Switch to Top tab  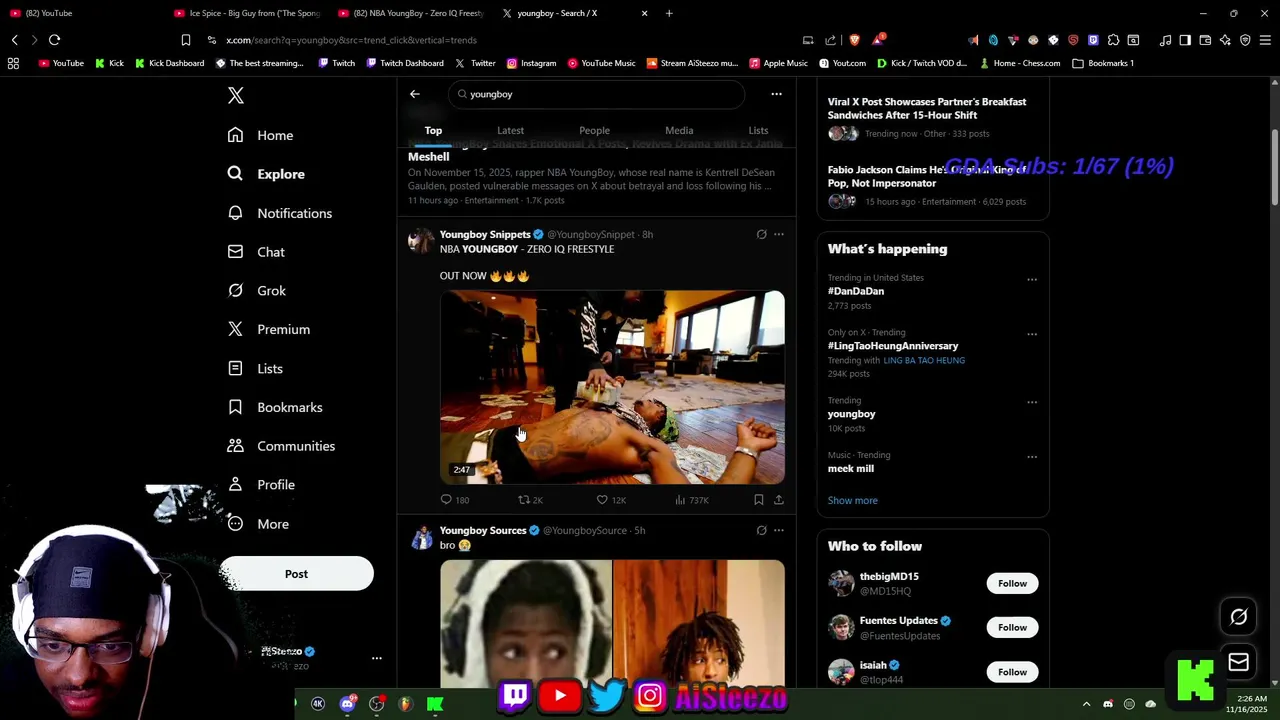[433, 130]
